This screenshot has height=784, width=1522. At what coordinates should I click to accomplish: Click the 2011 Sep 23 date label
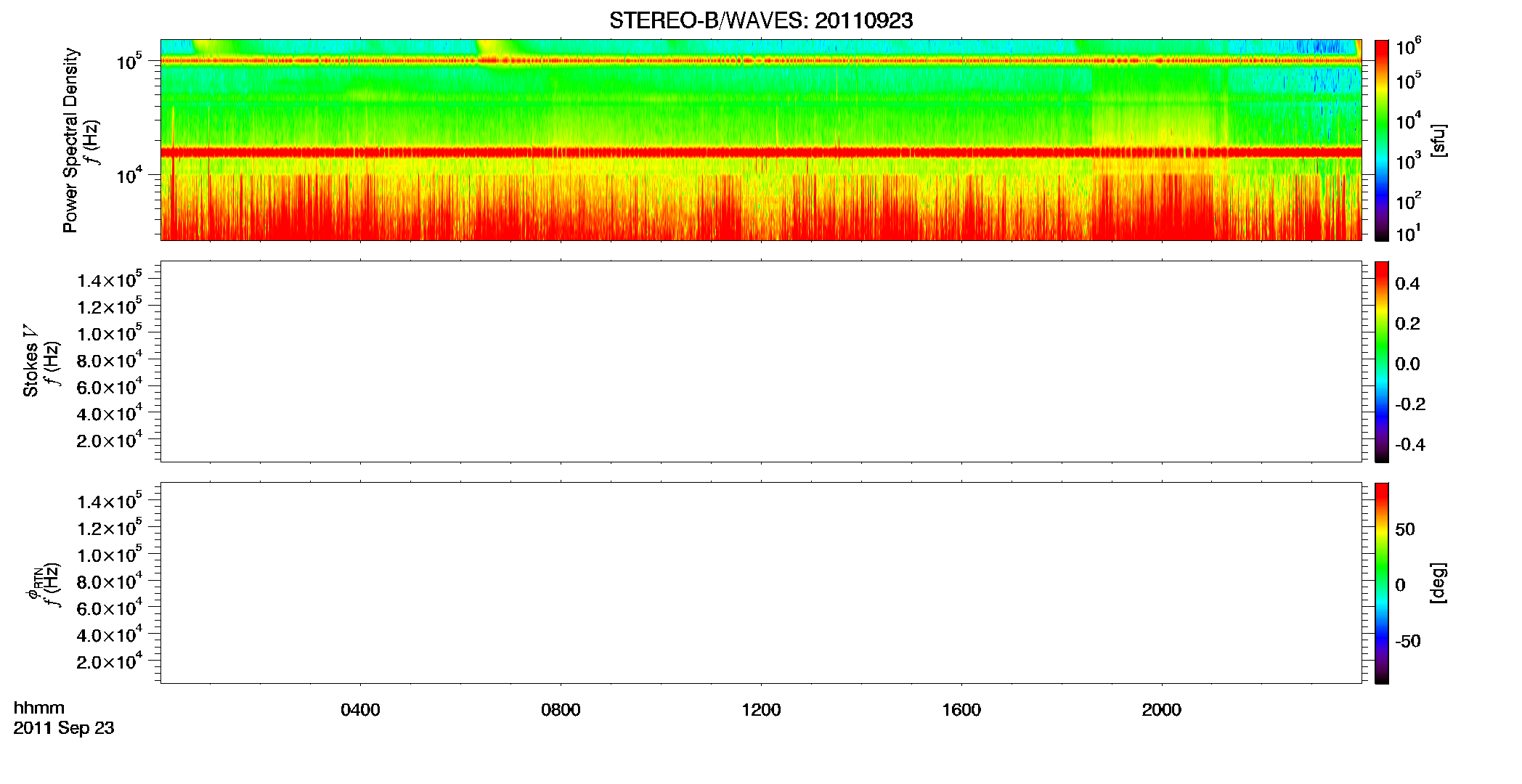(64, 728)
